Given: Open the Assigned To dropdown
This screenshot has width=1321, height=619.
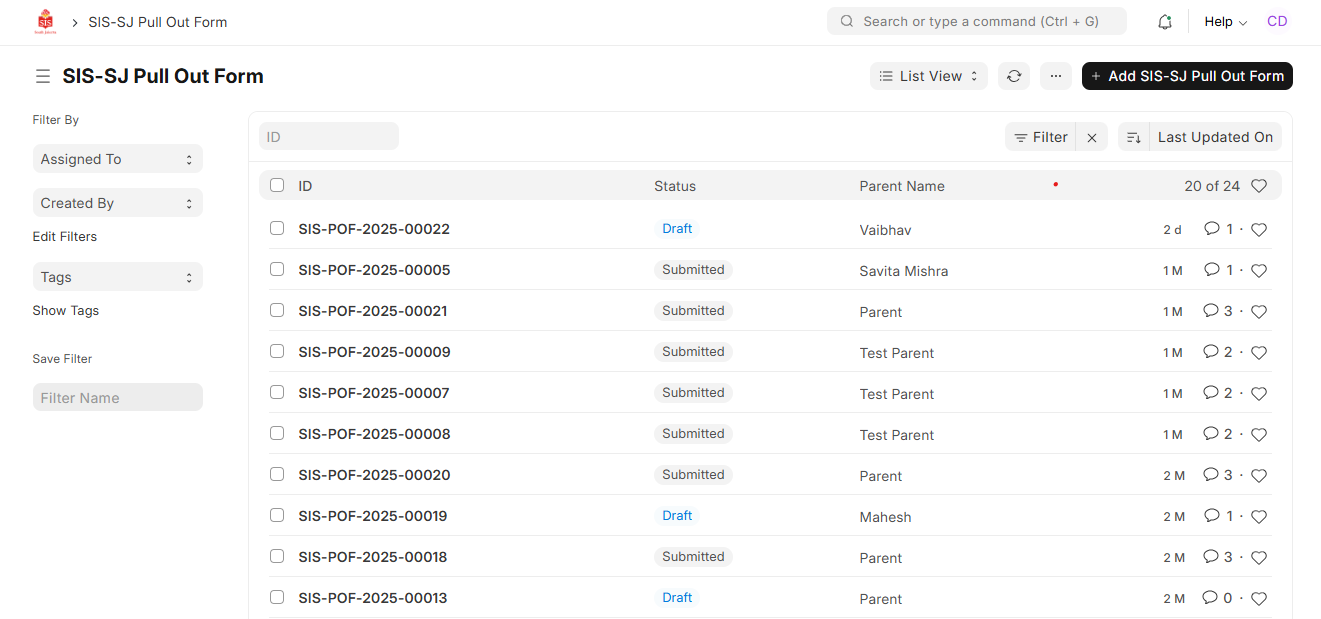Looking at the screenshot, I should point(117,159).
